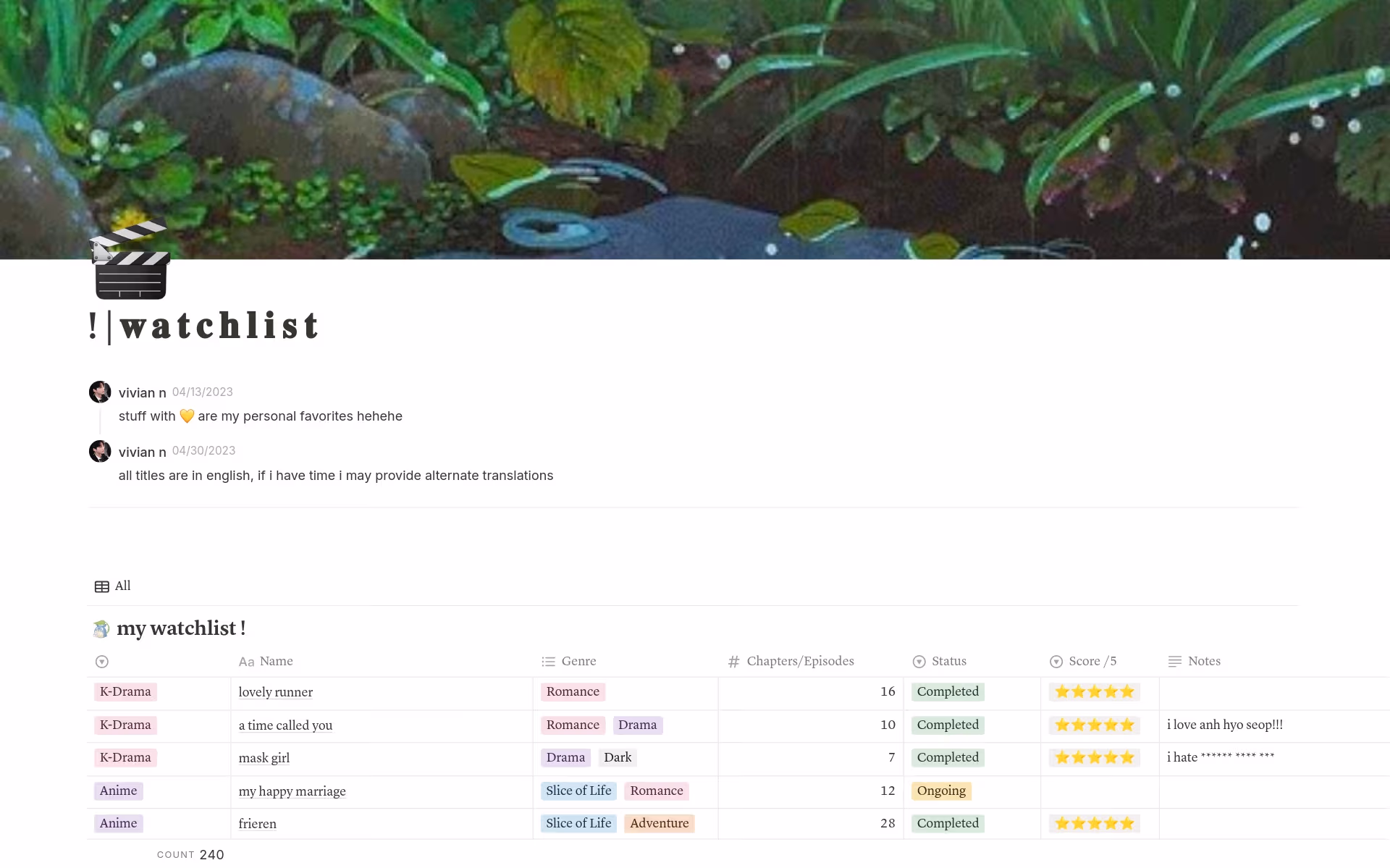Click the Genre column list icon
1390x868 pixels.
point(548,662)
